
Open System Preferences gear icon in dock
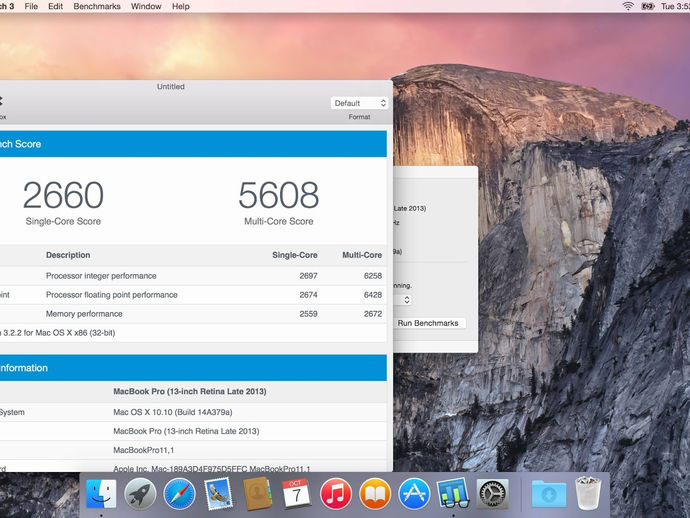point(492,493)
